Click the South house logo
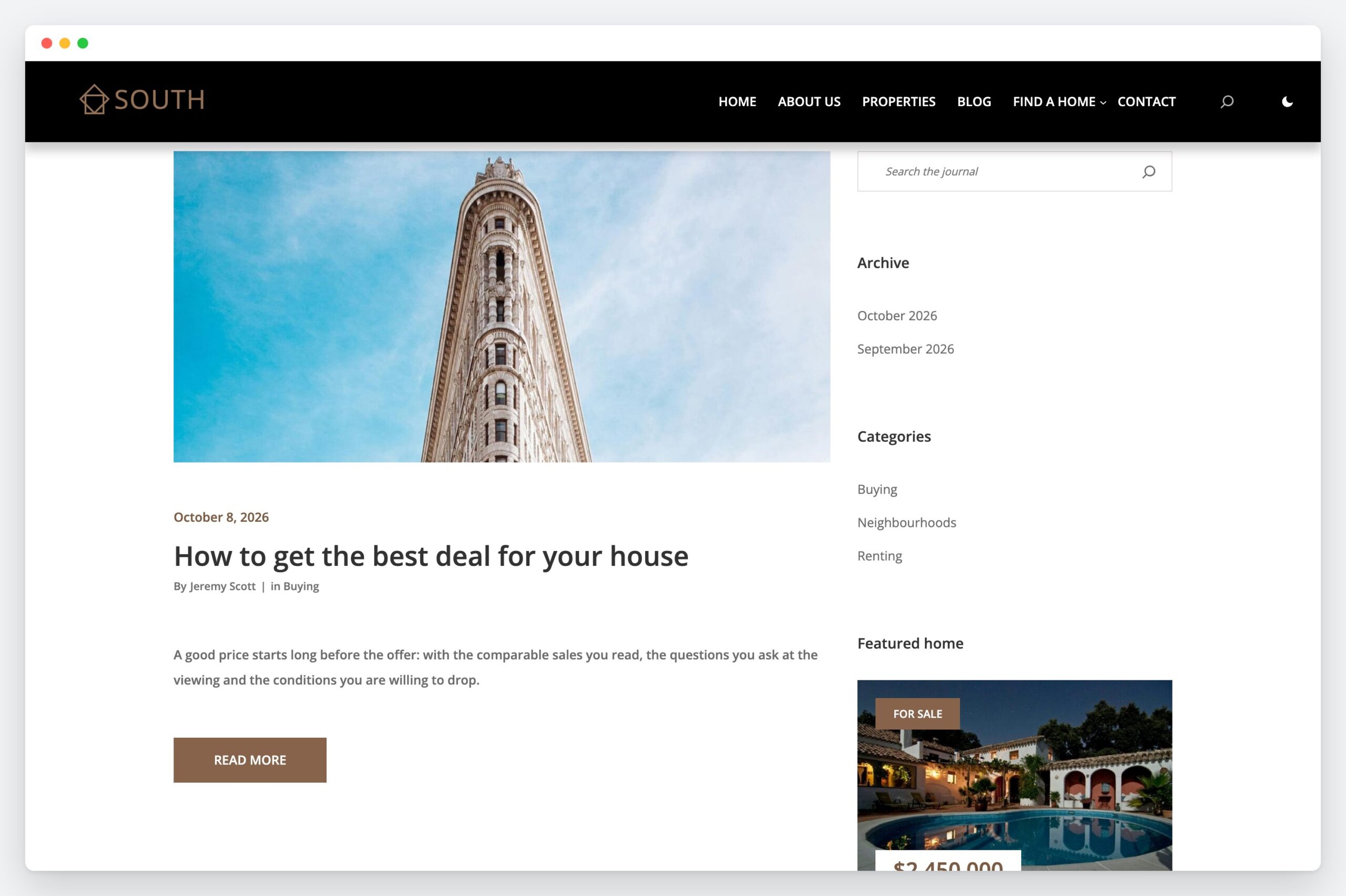The height and width of the screenshot is (896, 1346). [x=141, y=99]
